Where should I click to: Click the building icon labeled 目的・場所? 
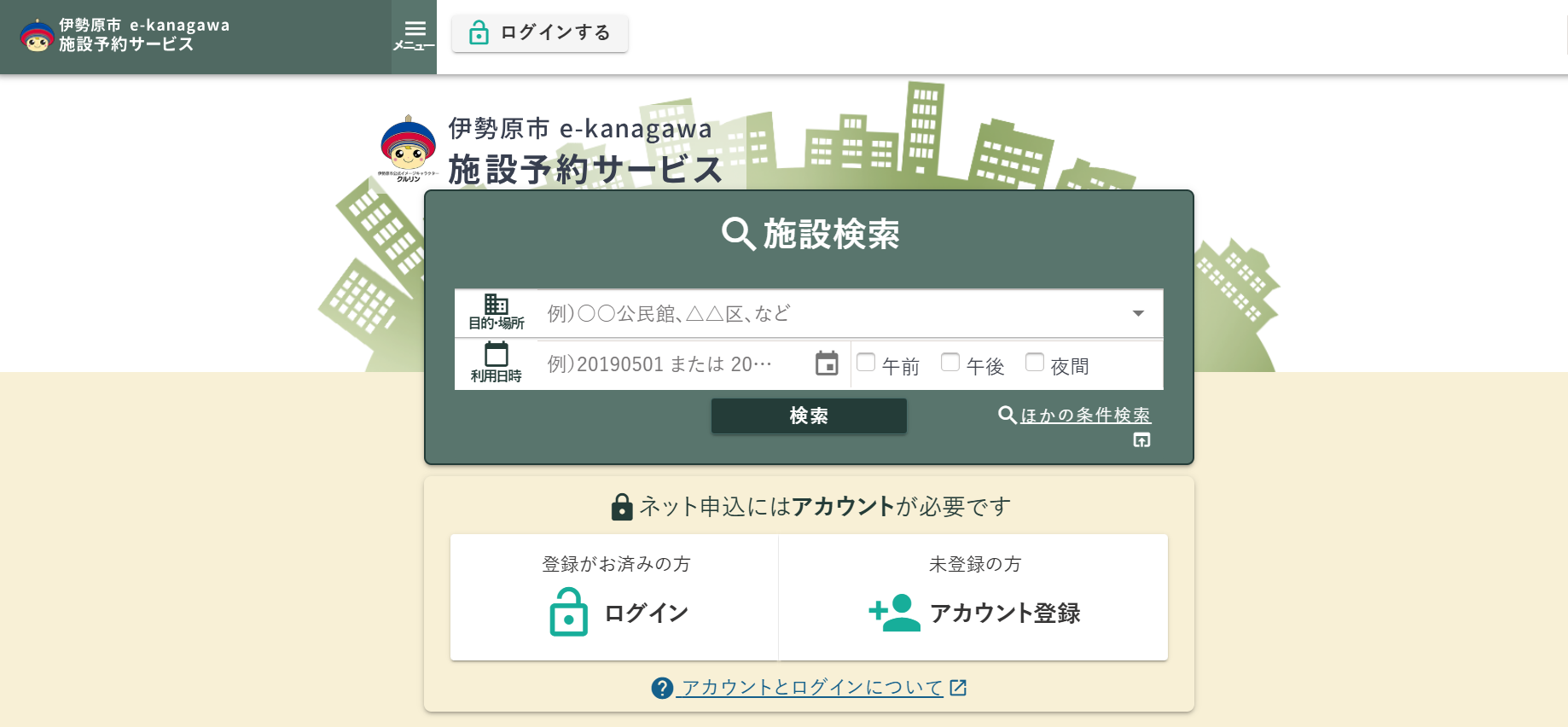tap(496, 305)
